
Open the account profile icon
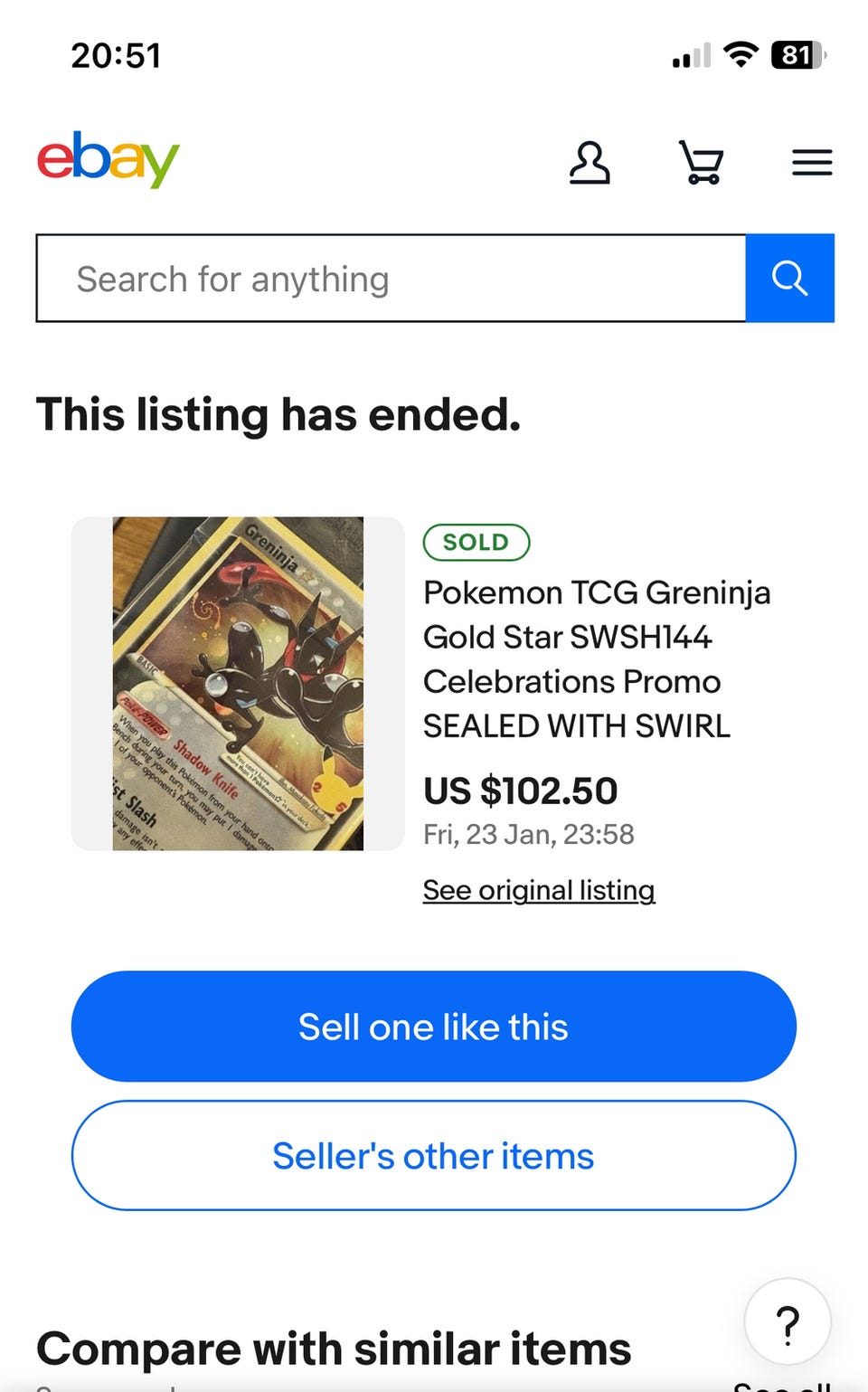tap(590, 163)
